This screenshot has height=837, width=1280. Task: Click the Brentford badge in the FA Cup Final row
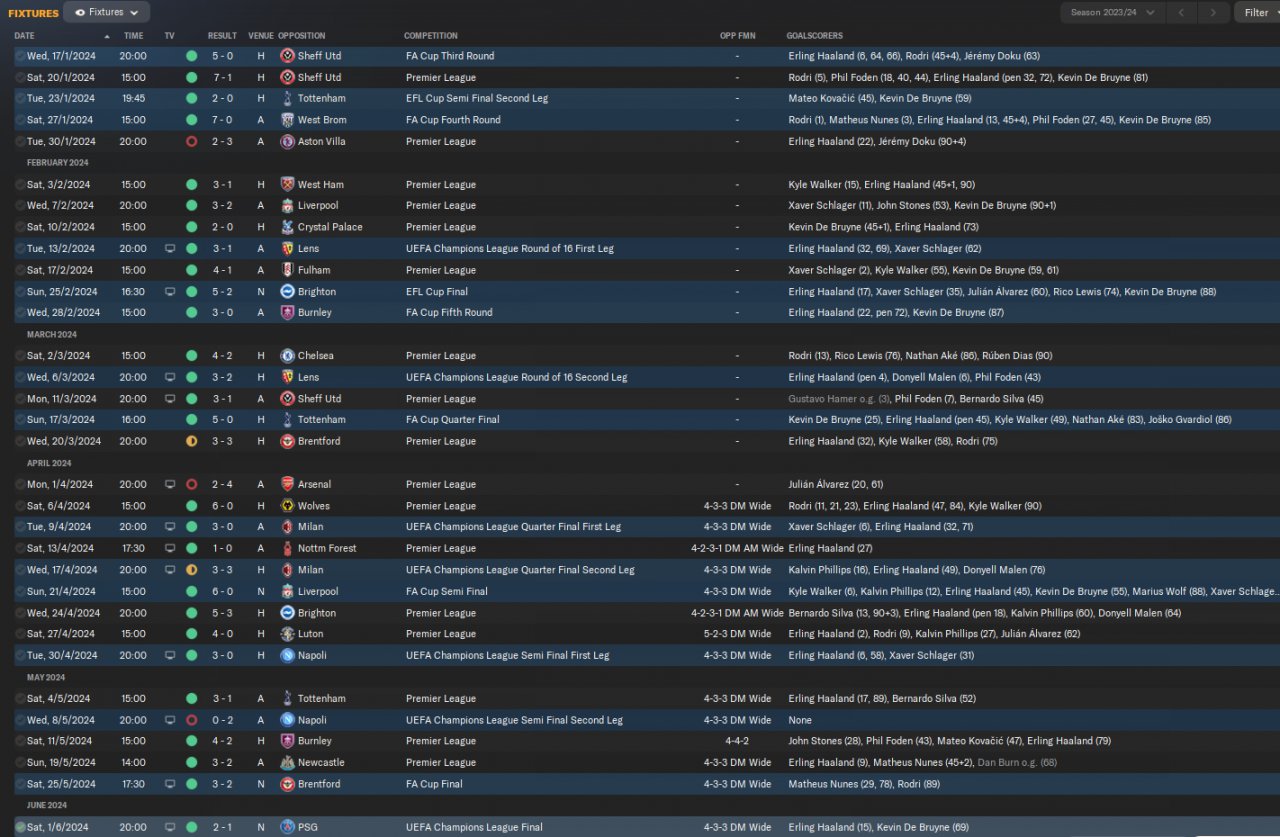click(x=288, y=784)
